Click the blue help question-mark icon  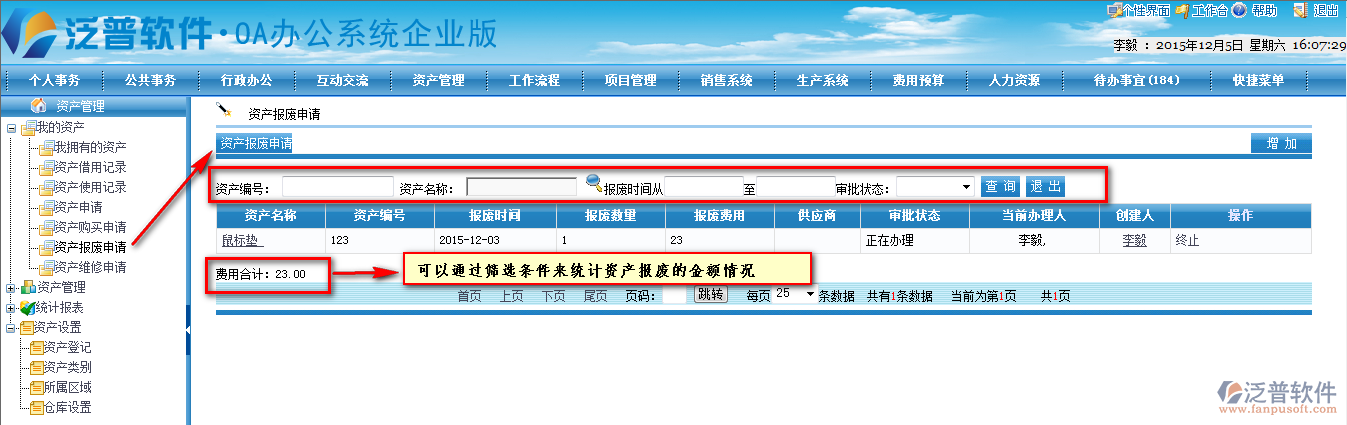(1239, 11)
